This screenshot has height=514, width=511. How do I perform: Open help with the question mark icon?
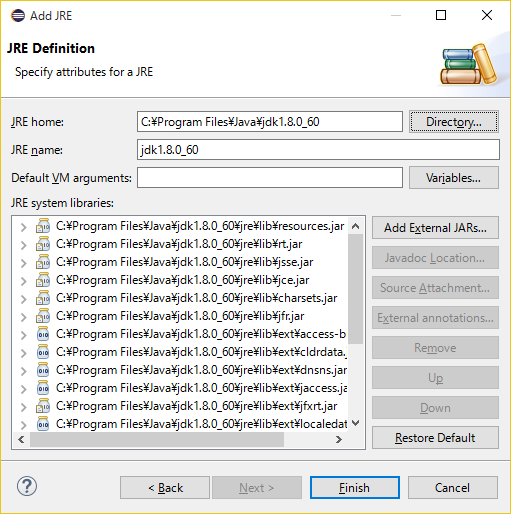[x=27, y=486]
